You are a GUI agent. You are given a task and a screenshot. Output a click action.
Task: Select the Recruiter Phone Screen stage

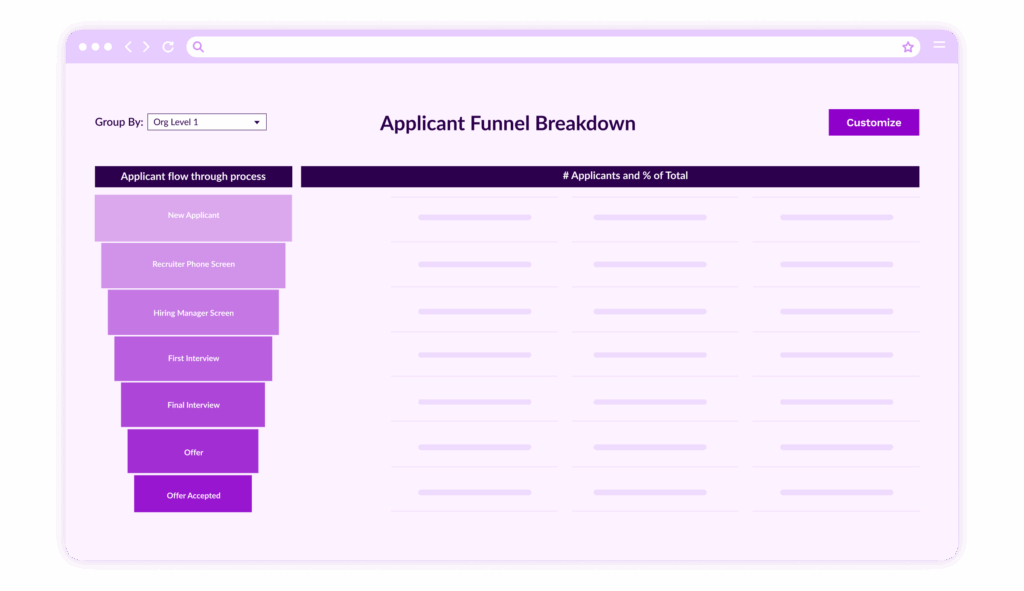193,265
